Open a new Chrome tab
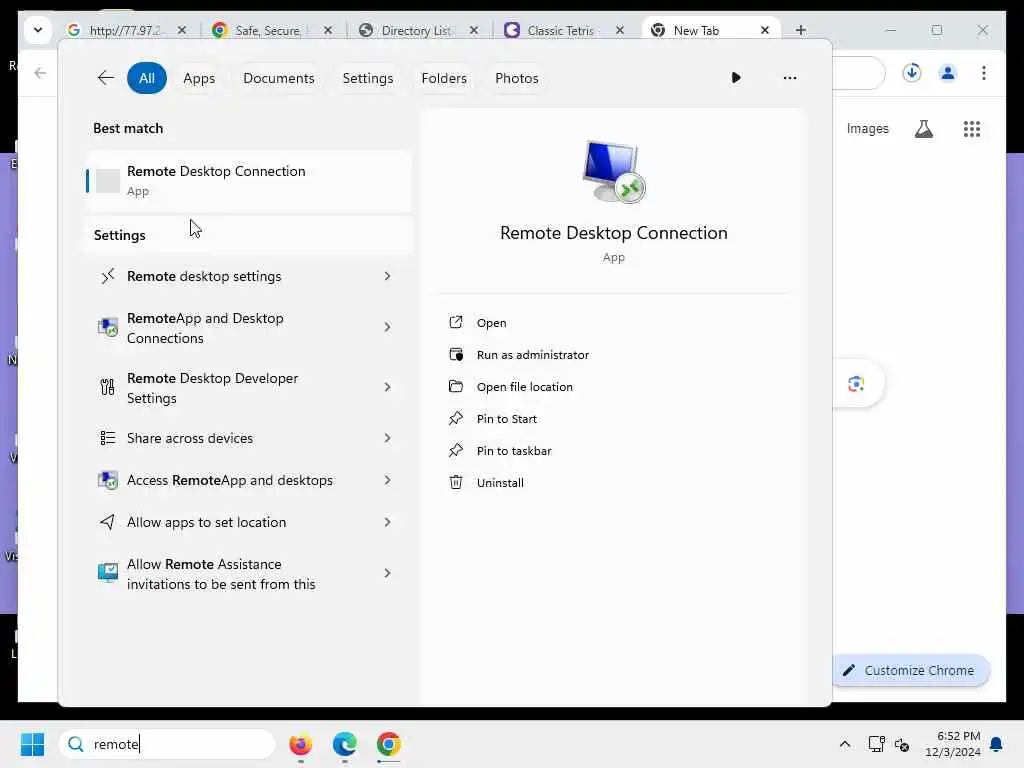Viewport: 1024px width, 768px height. click(801, 30)
